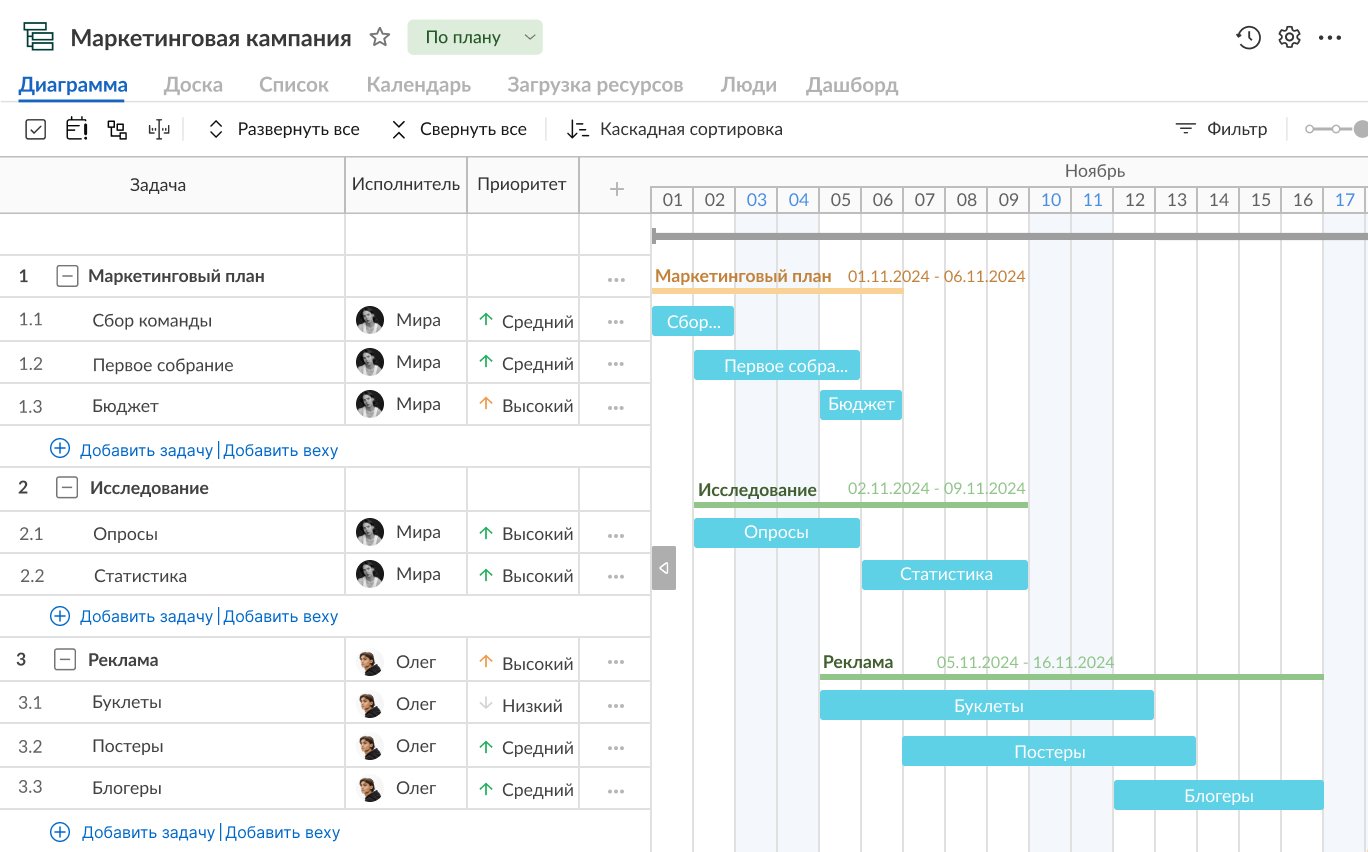Collapse the Реклама group
Screen dimensions: 1368x852
coord(65,660)
